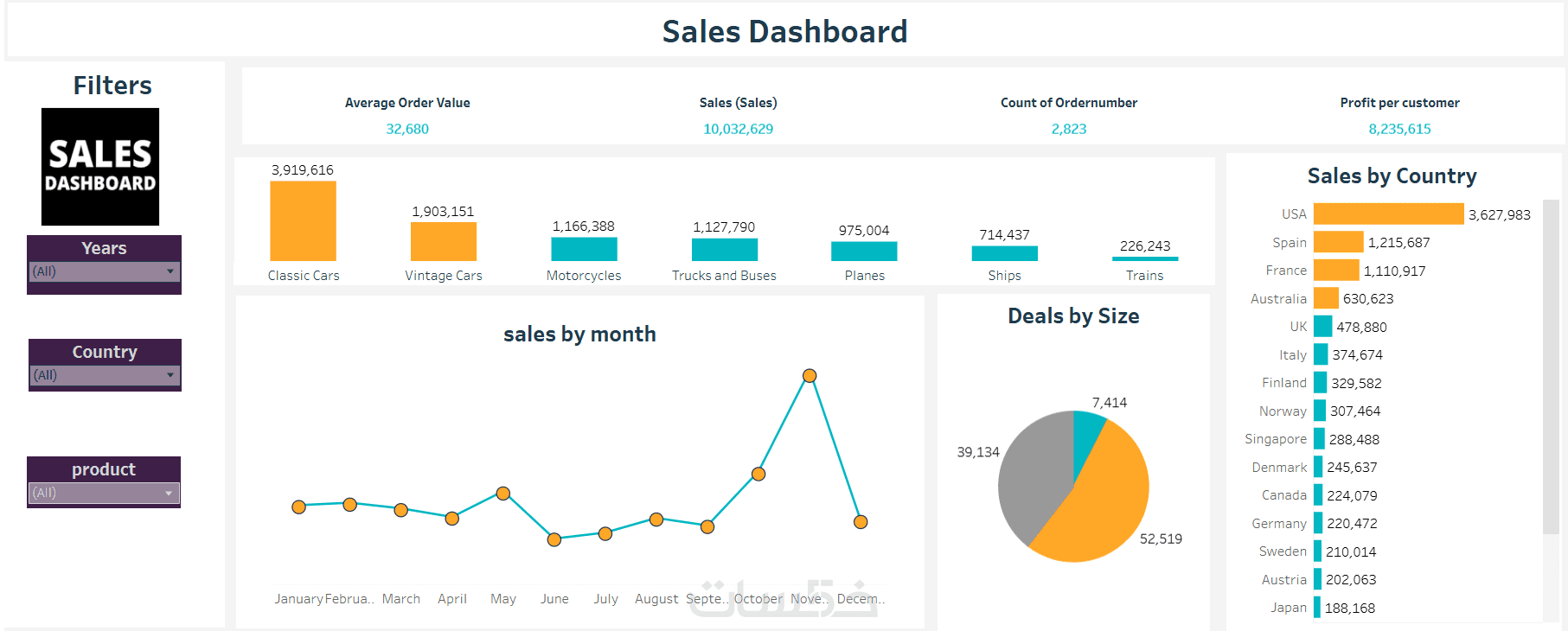Image resolution: width=1568 pixels, height=631 pixels.
Task: Select the Classic Cars bar
Action: tap(303, 221)
